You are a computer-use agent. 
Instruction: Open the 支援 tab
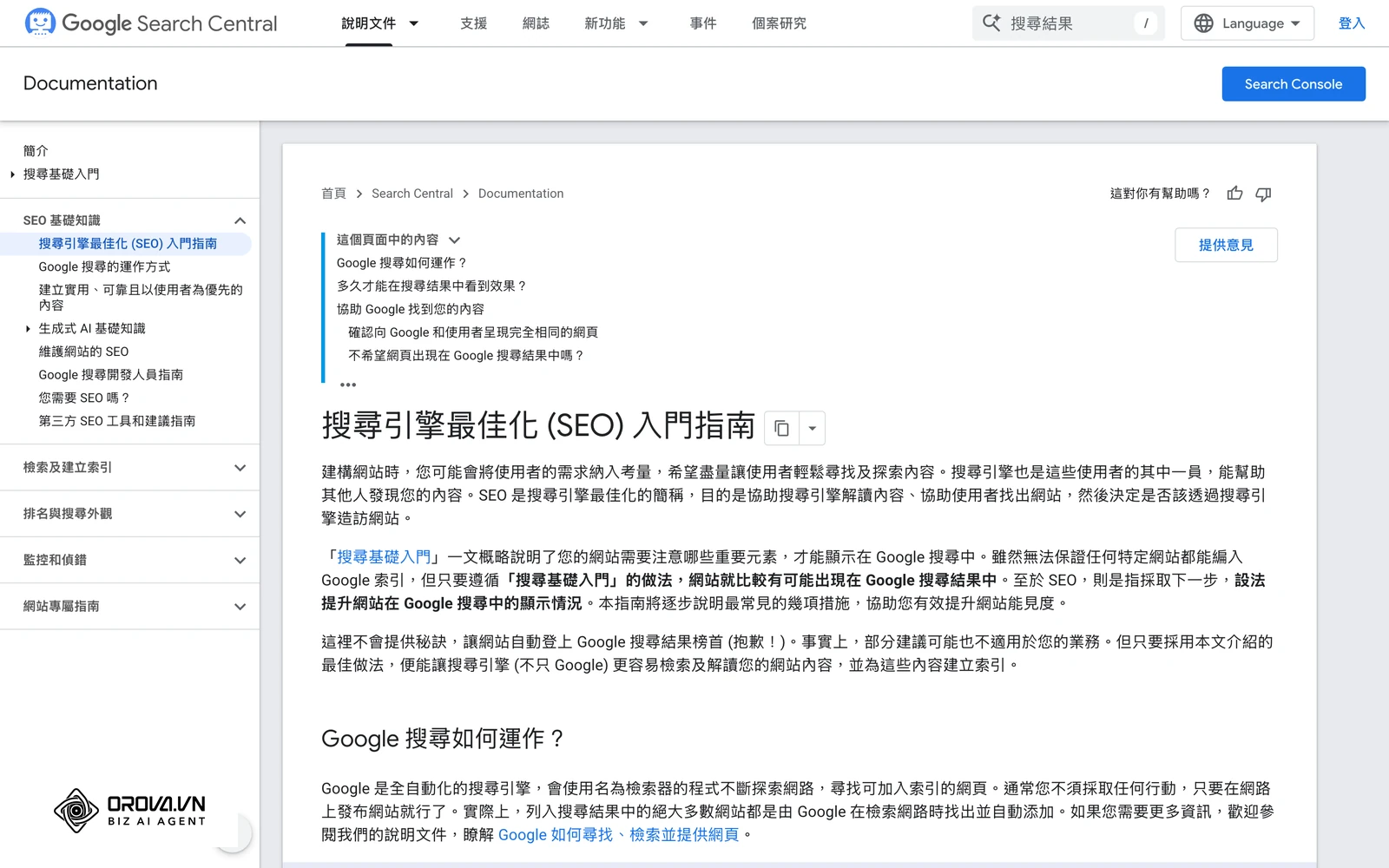click(x=473, y=23)
